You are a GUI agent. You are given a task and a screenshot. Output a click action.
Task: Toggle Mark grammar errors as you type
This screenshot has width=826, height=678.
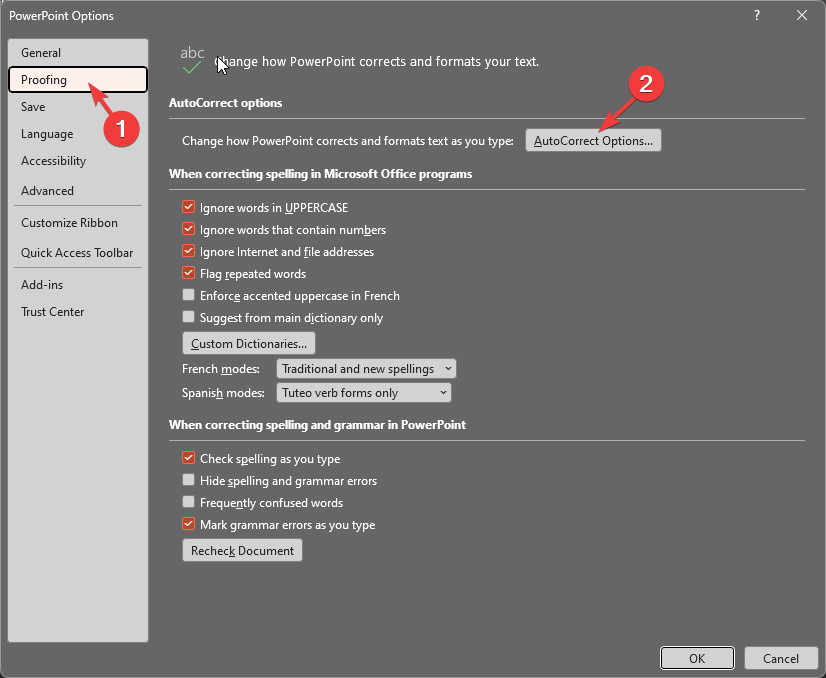188,524
